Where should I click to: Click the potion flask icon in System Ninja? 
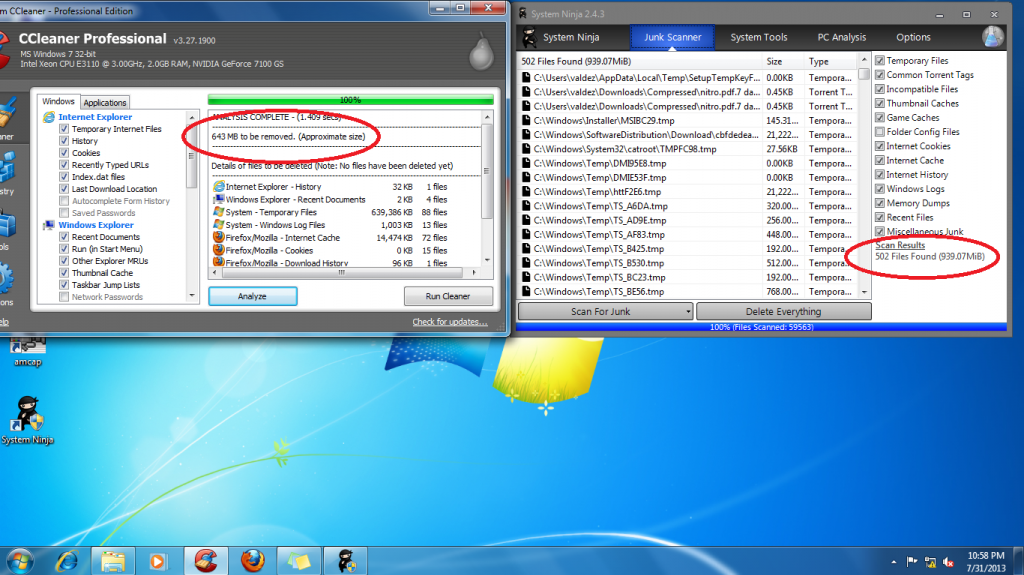pos(991,37)
